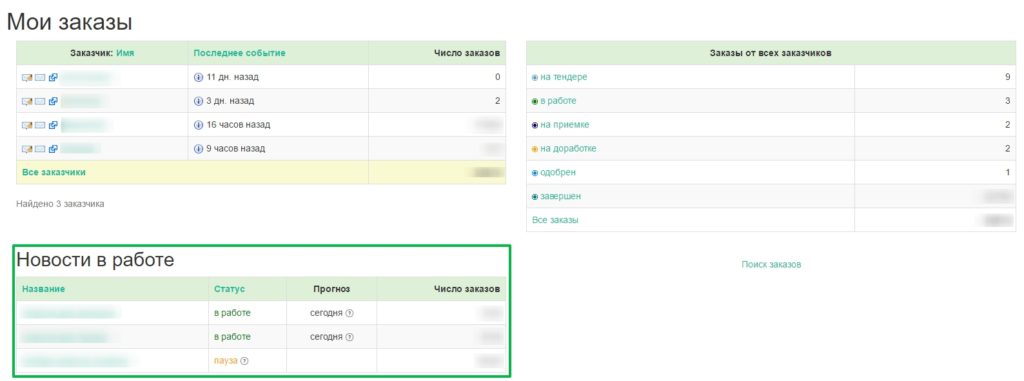Click envelope icon in the 9 часов назад row
The width and height of the screenshot is (1024, 381).
click(x=40, y=149)
